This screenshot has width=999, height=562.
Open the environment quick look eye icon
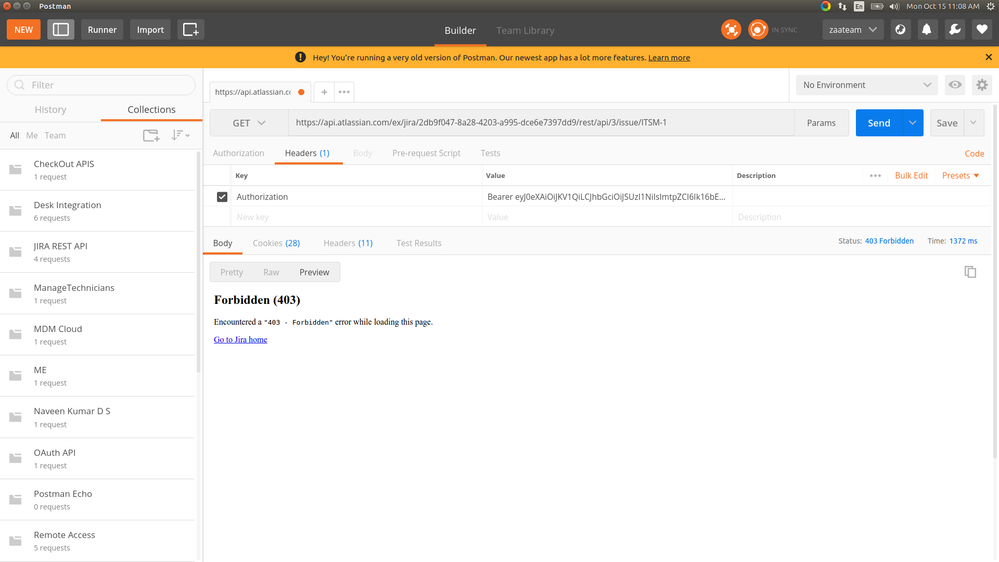pyautogui.click(x=955, y=85)
